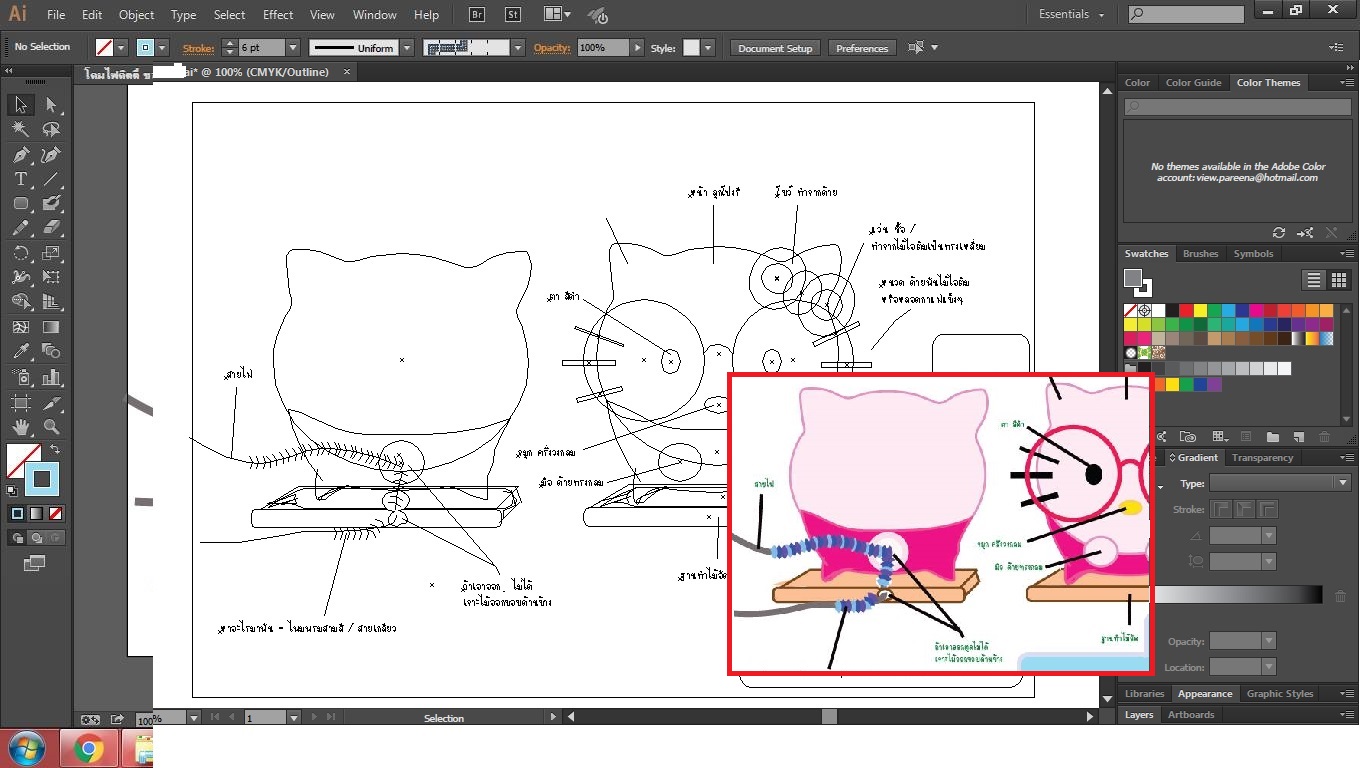This screenshot has width=1360, height=768.
Task: Click the Preferences button
Action: pyautogui.click(x=862, y=48)
